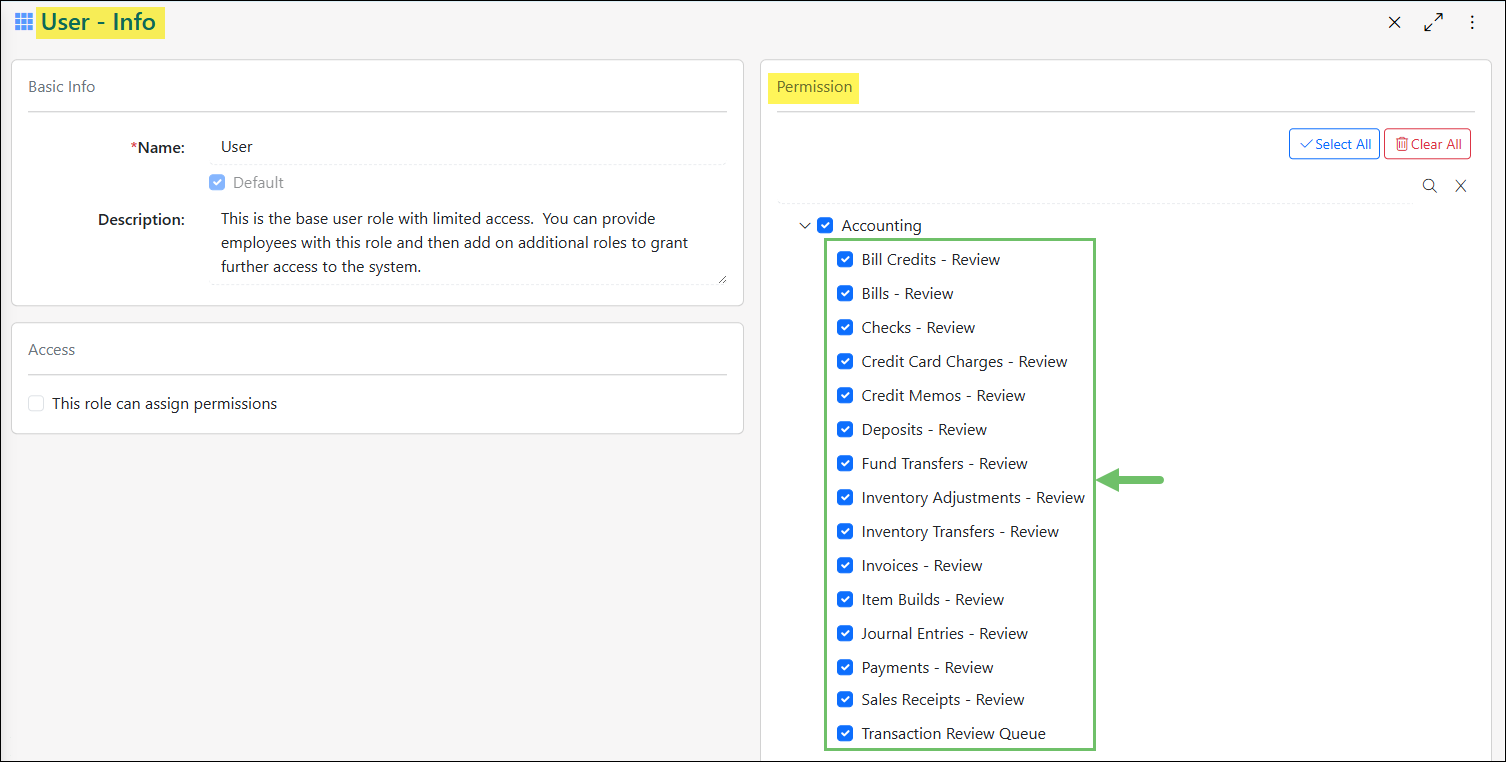Click the Select All button
1506x762 pixels.
1335,144
